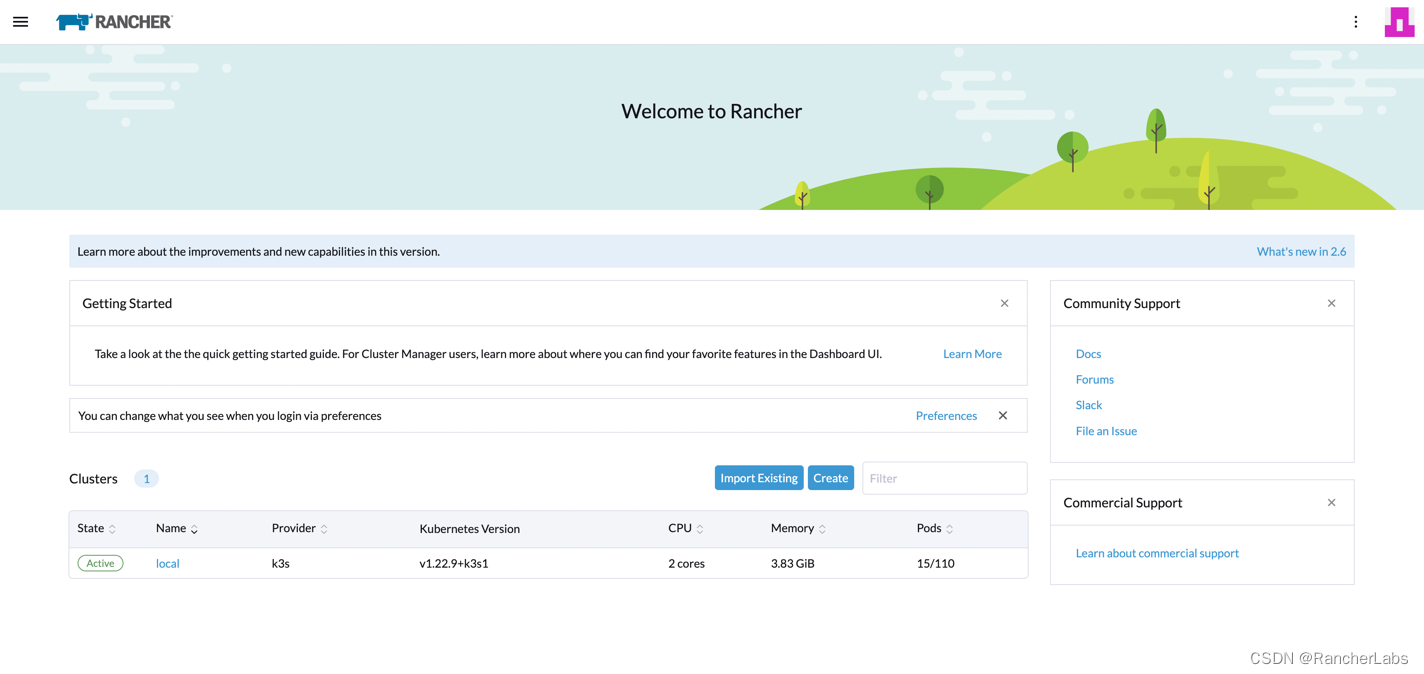This screenshot has width=1424, height=674.
Task: Open the Learn More link
Action: point(972,353)
